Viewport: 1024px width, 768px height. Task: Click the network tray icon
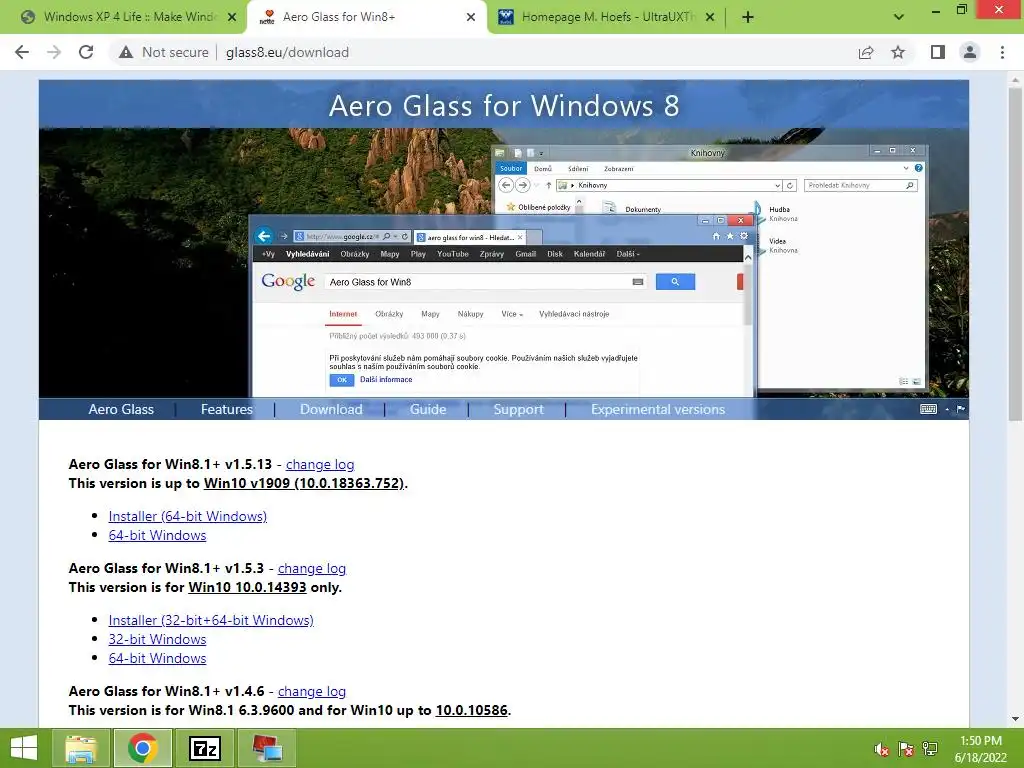point(930,749)
